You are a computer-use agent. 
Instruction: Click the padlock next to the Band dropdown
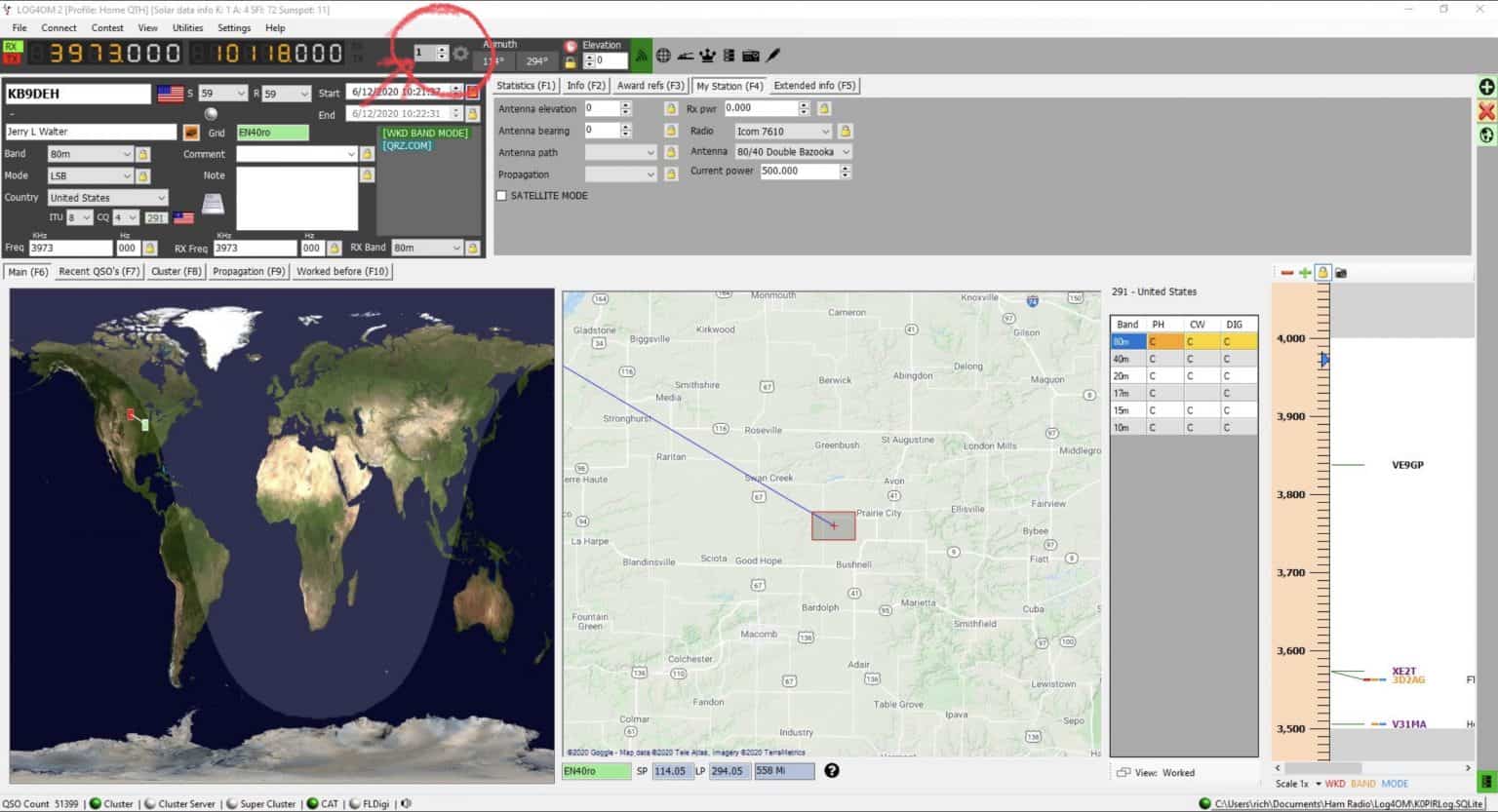point(143,153)
